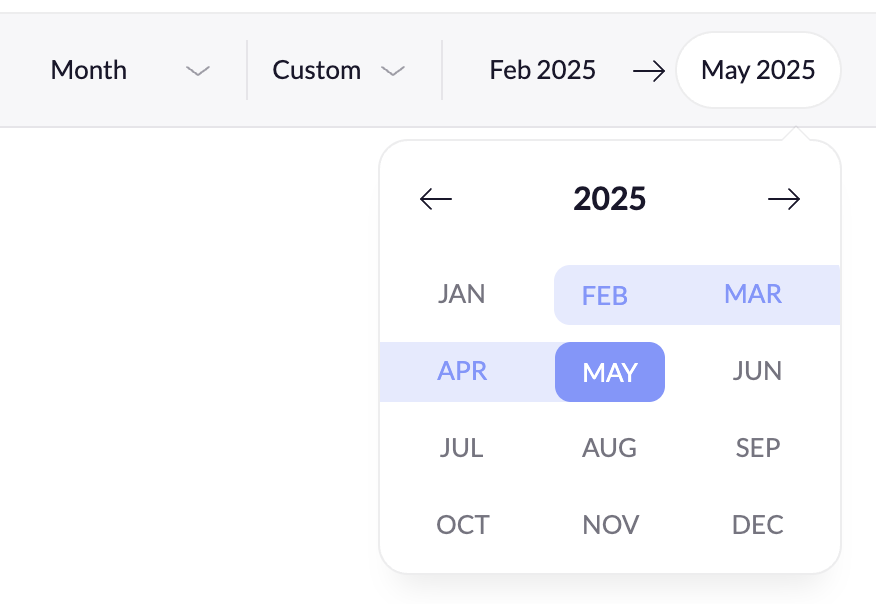Open the Month dropdown chevron
The width and height of the screenshot is (876, 604).
pyautogui.click(x=197, y=70)
